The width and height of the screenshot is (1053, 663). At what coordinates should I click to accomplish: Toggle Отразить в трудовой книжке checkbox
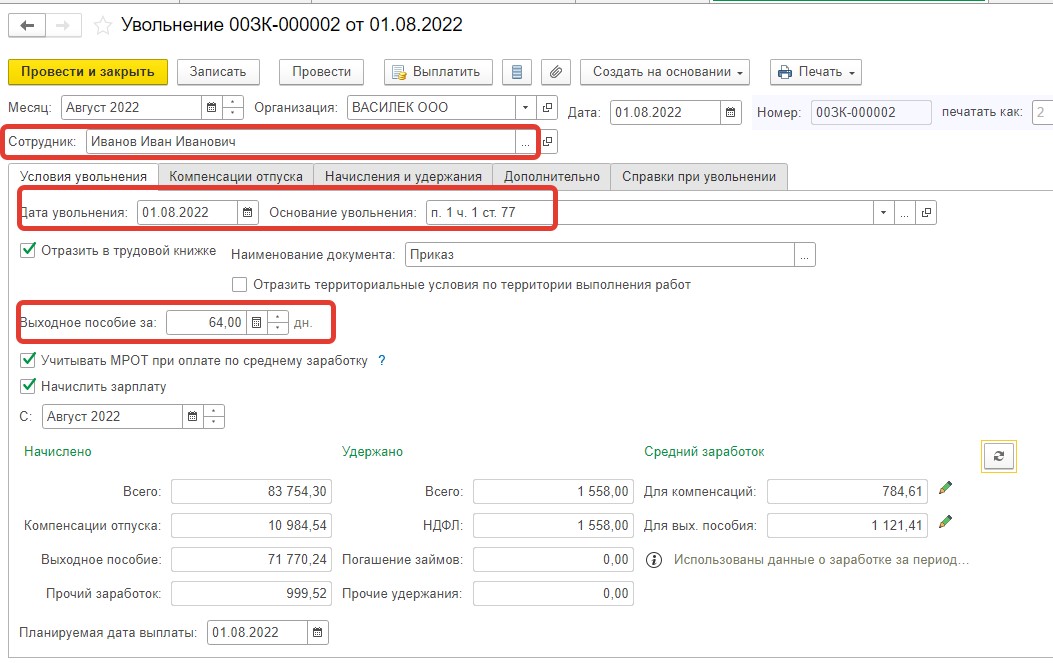pyautogui.click(x=28, y=251)
